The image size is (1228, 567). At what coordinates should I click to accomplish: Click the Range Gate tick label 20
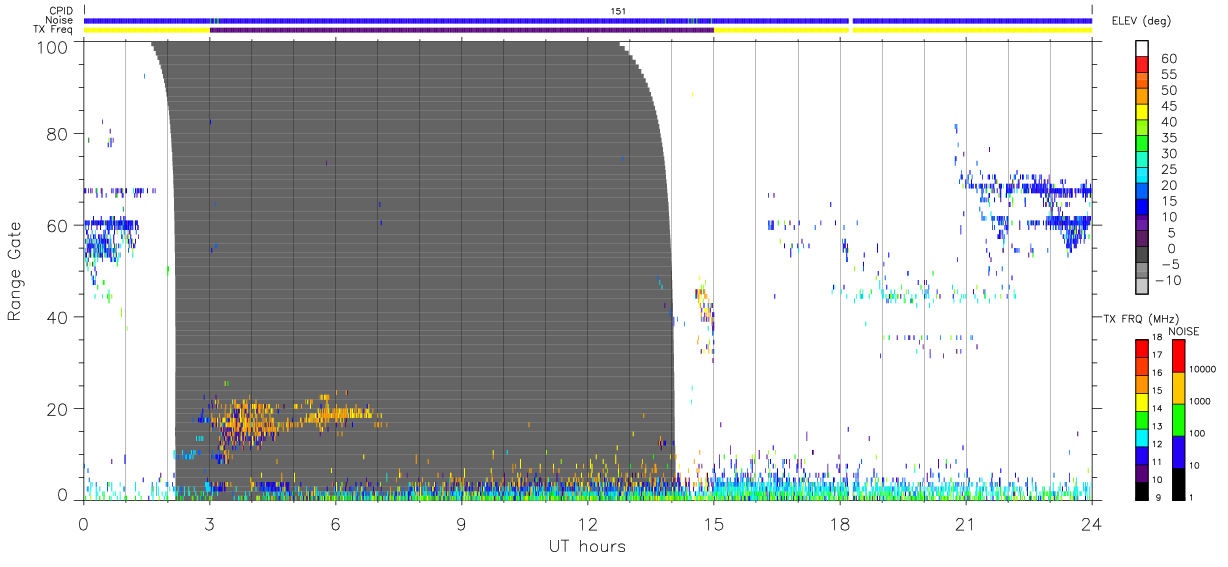(58, 409)
